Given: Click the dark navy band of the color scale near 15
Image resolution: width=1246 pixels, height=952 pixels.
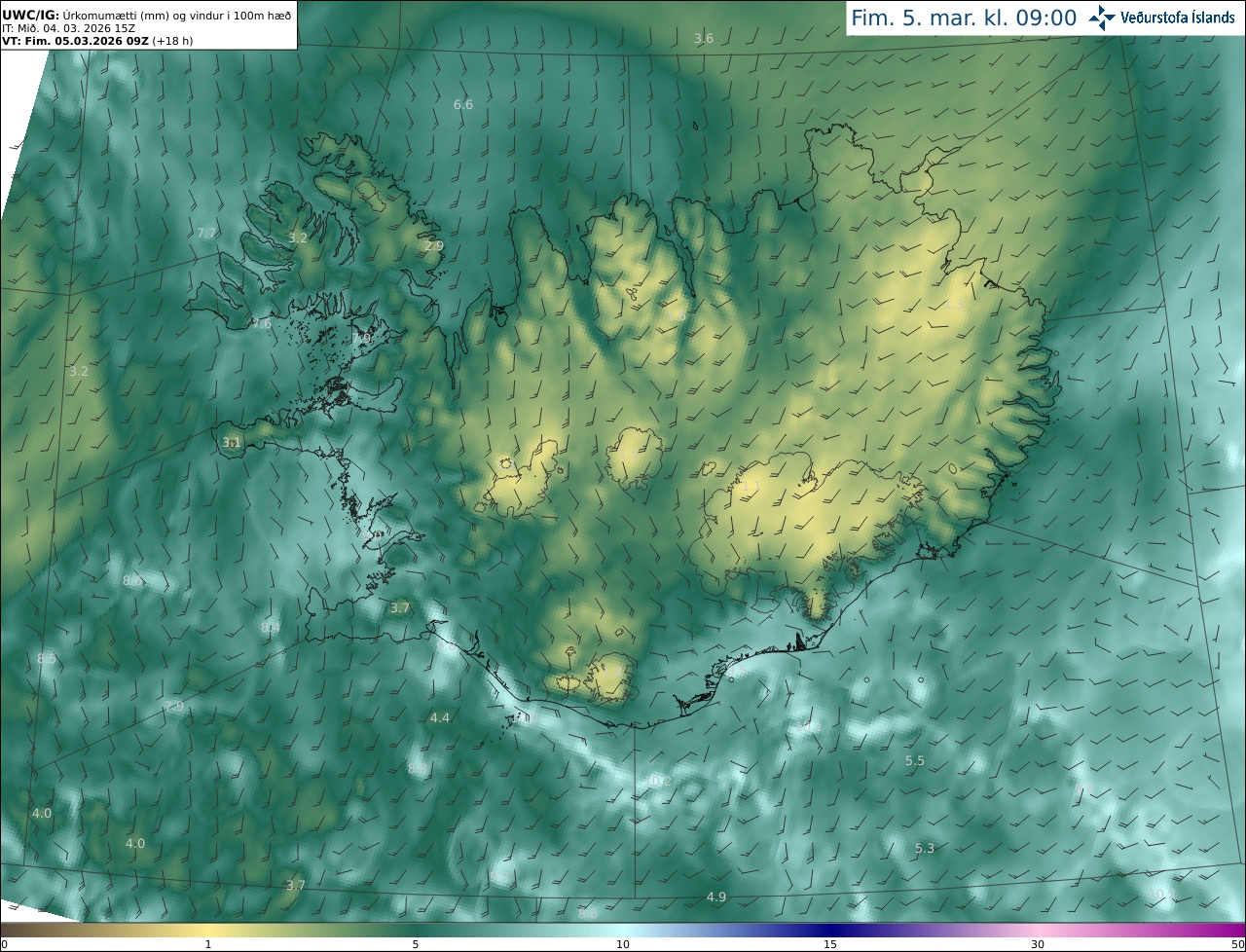Looking at the screenshot, I should tap(830, 931).
